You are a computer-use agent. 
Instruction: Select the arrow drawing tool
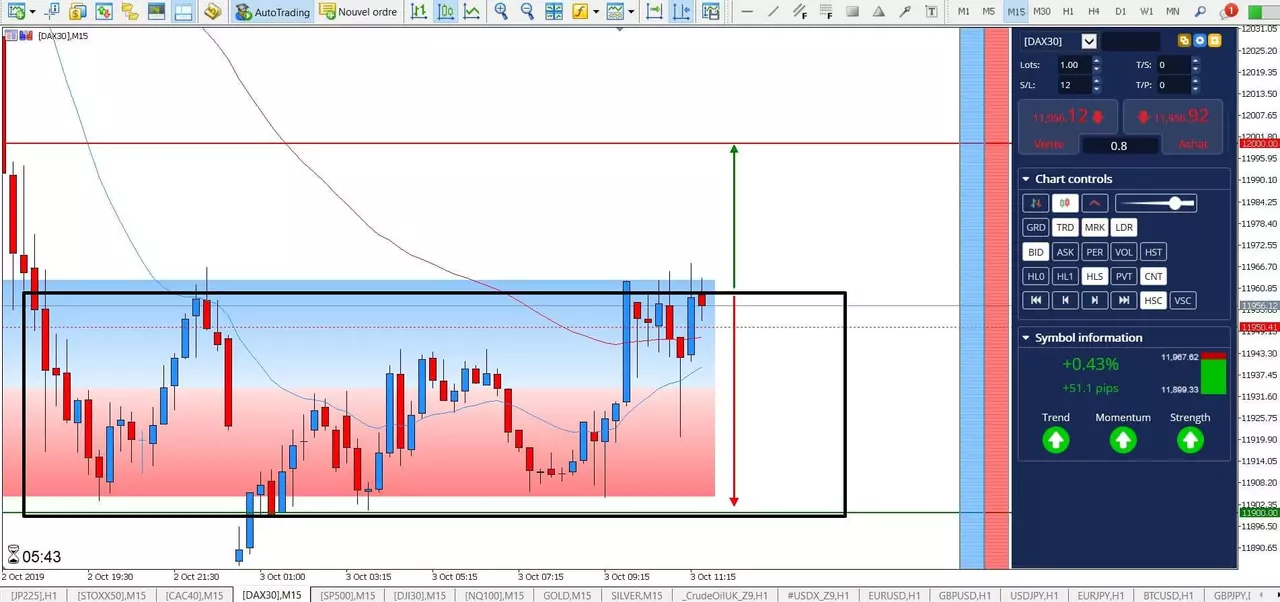[x=904, y=12]
